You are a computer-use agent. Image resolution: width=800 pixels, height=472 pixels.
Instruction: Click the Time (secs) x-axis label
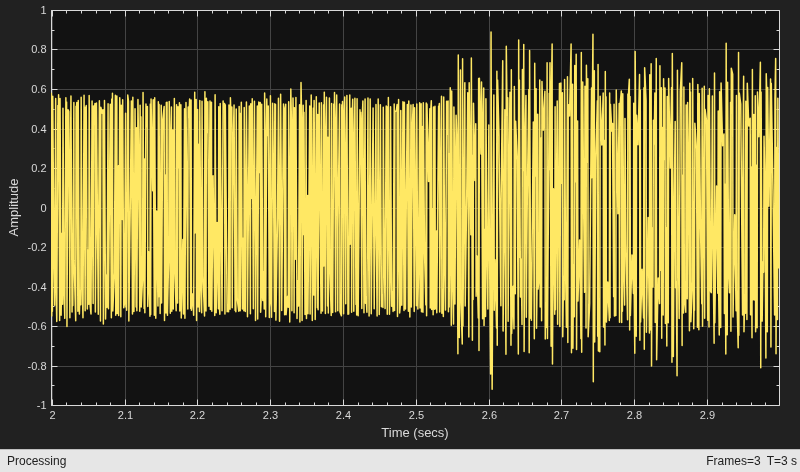pos(415,433)
